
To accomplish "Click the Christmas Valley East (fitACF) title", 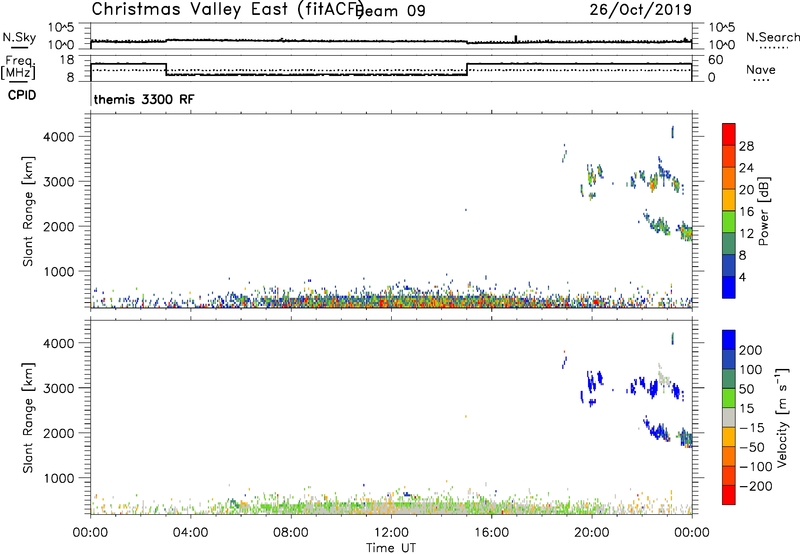I will [x=227, y=10].
